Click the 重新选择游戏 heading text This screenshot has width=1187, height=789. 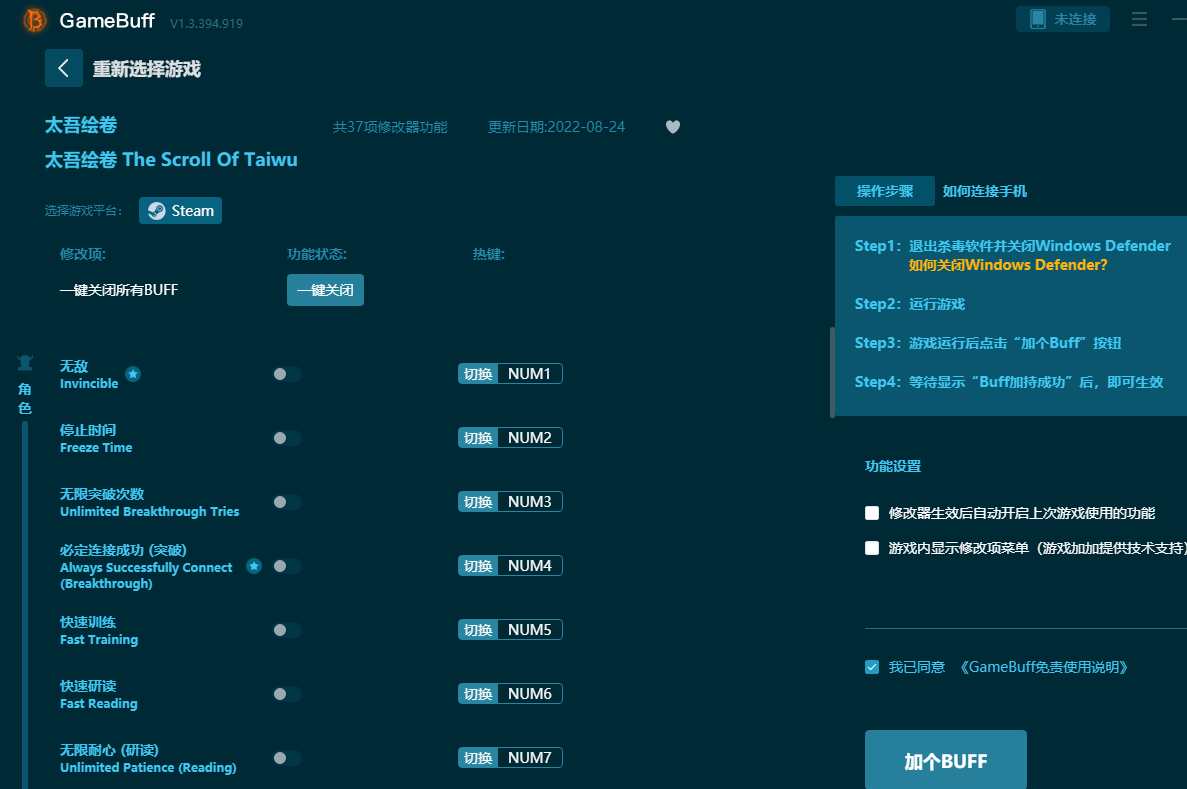click(147, 69)
